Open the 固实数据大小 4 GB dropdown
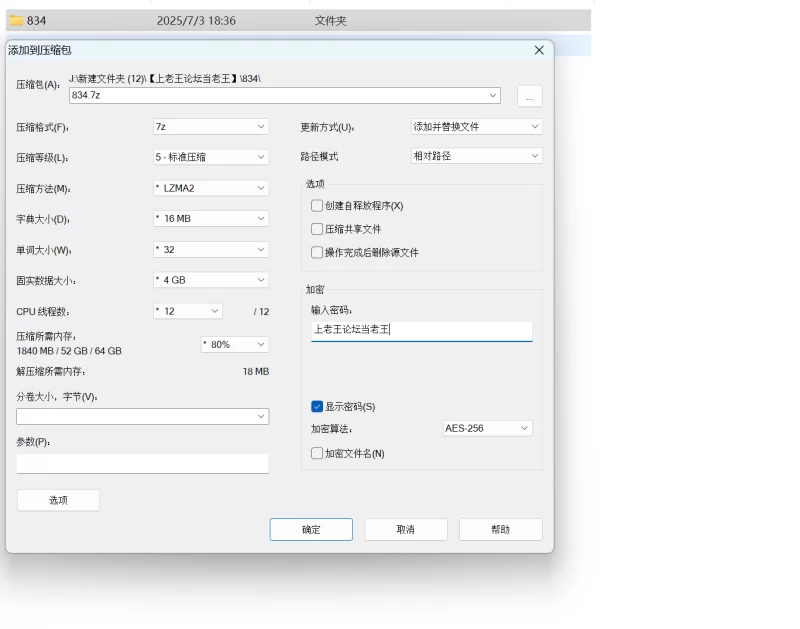This screenshot has height=629, width=800. [x=211, y=280]
